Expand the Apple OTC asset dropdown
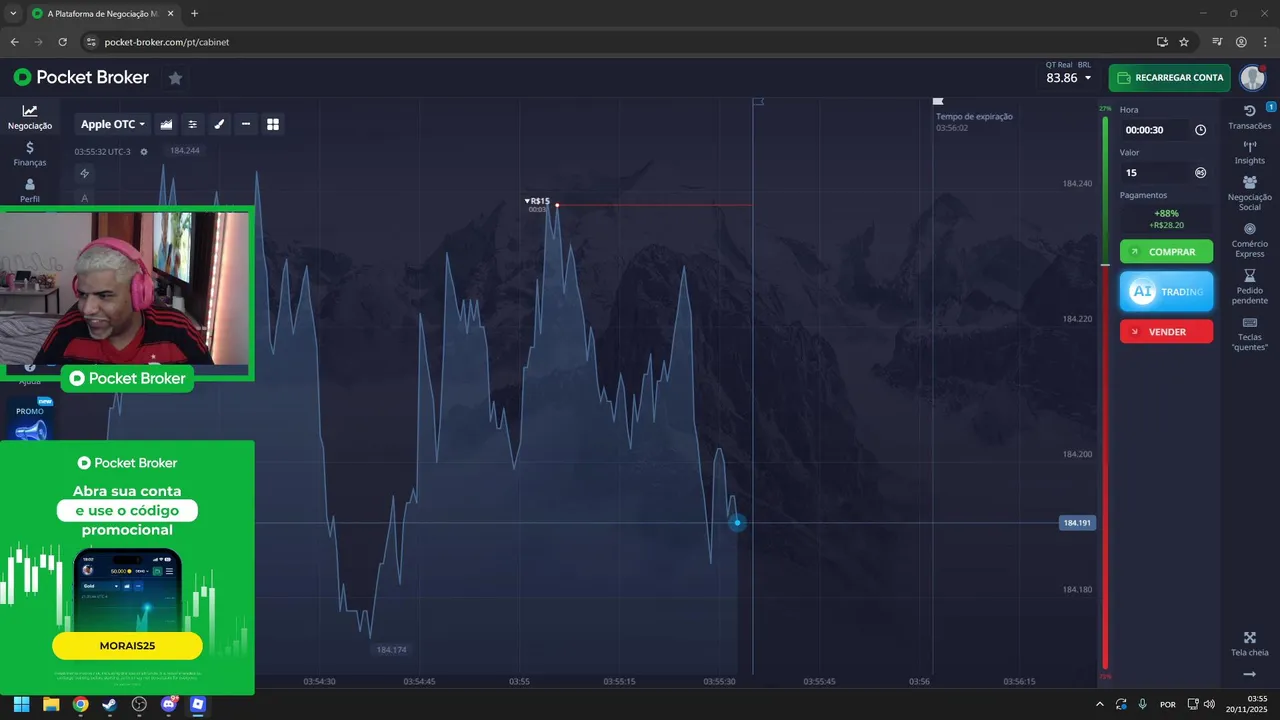1280x720 pixels. click(113, 124)
